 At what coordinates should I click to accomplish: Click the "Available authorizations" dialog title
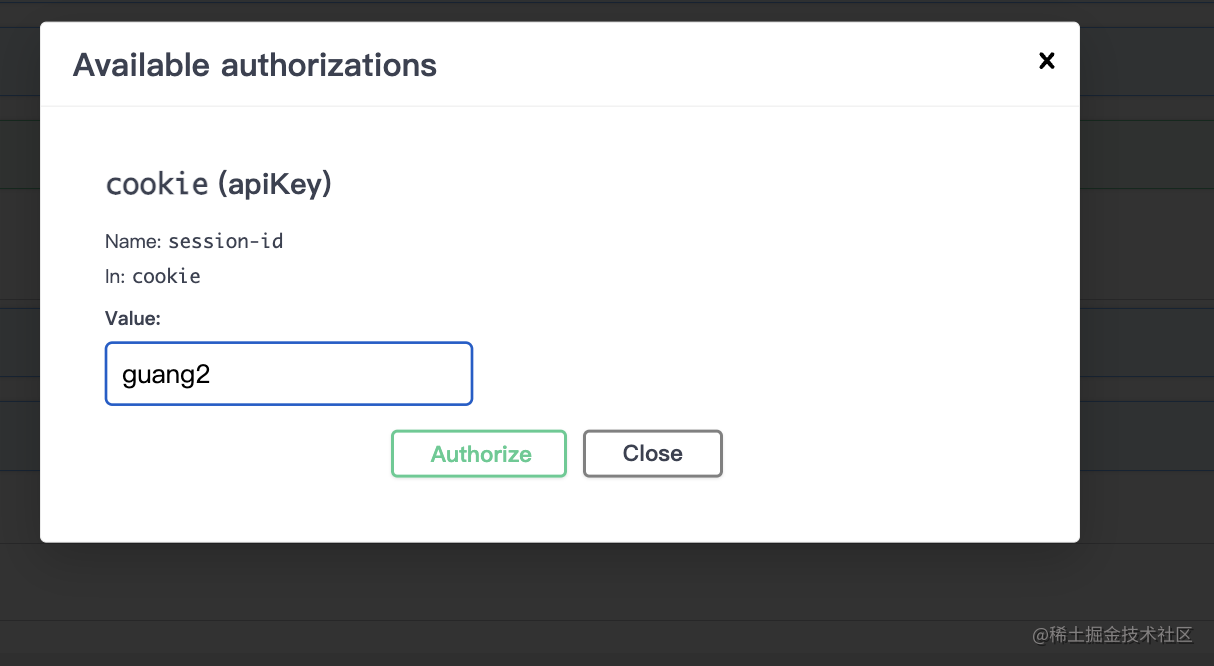(254, 65)
